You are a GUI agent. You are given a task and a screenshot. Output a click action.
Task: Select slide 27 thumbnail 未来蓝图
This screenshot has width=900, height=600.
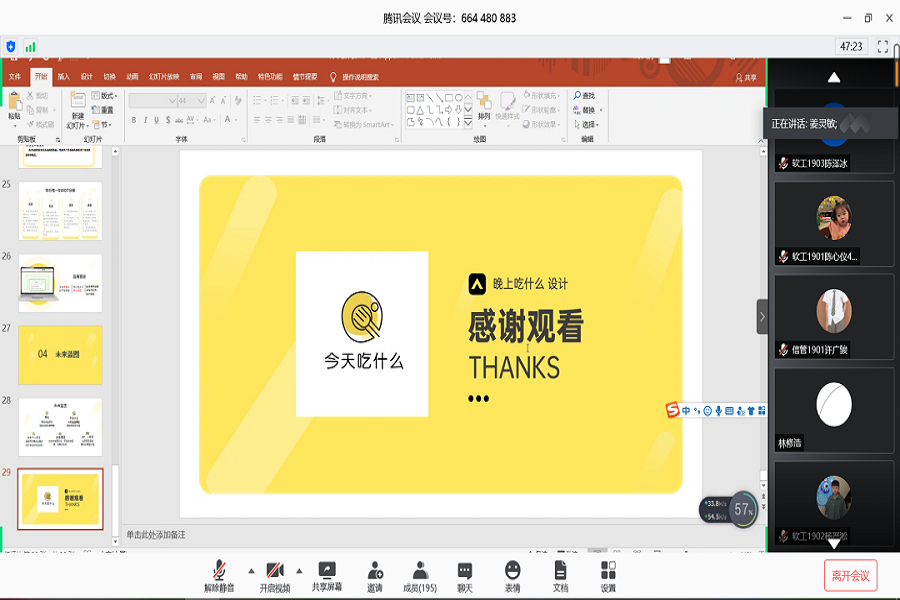click(60, 354)
